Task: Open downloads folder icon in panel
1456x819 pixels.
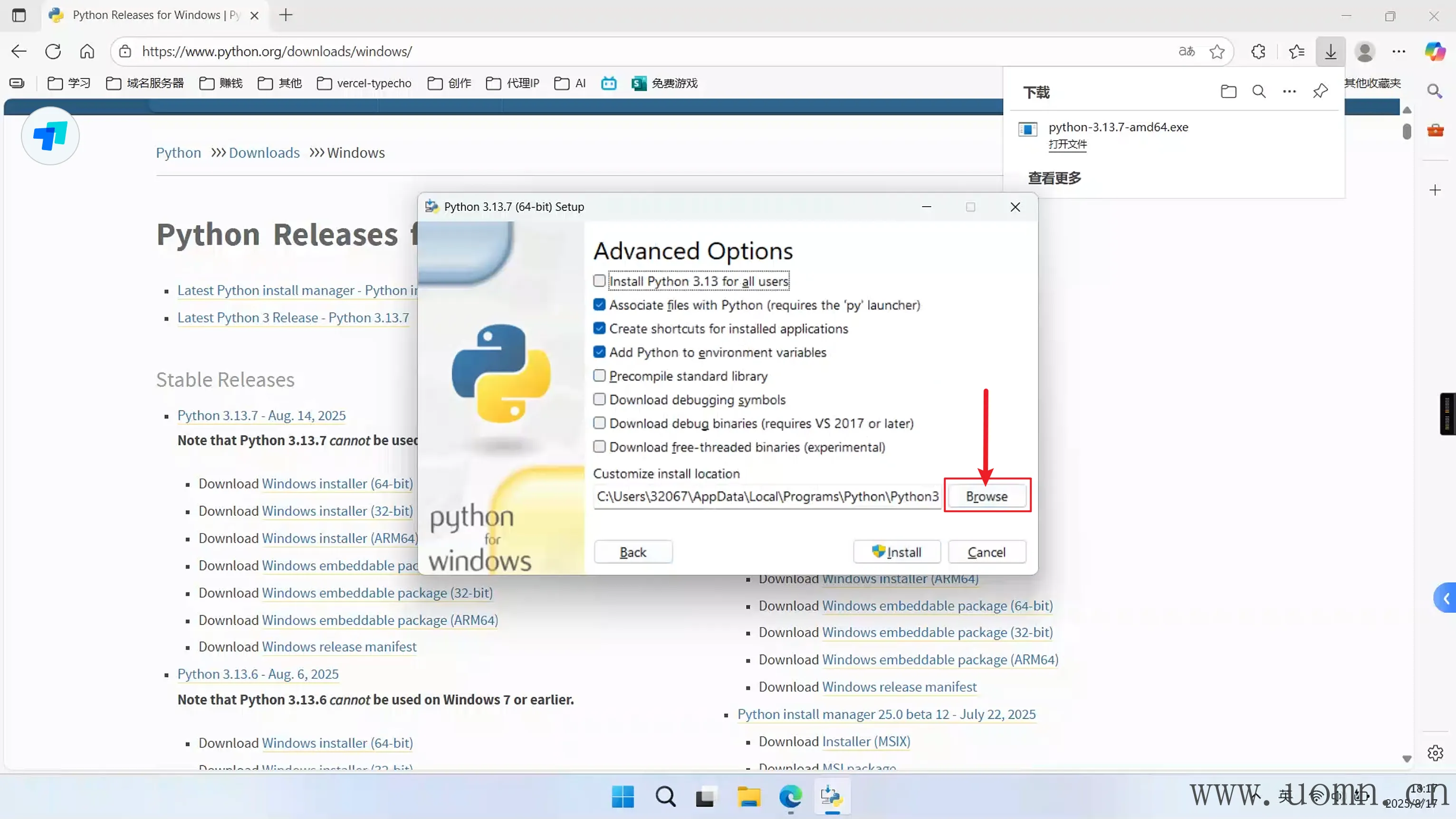Action: point(1228,92)
